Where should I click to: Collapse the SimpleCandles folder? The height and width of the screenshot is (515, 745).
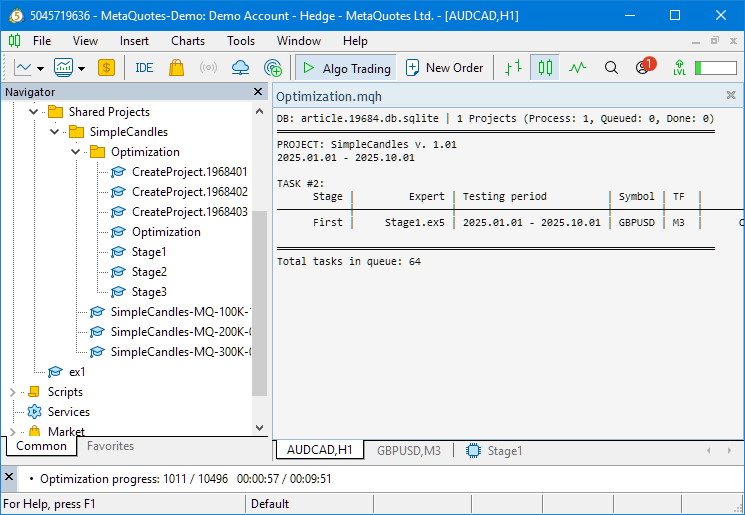pos(54,132)
